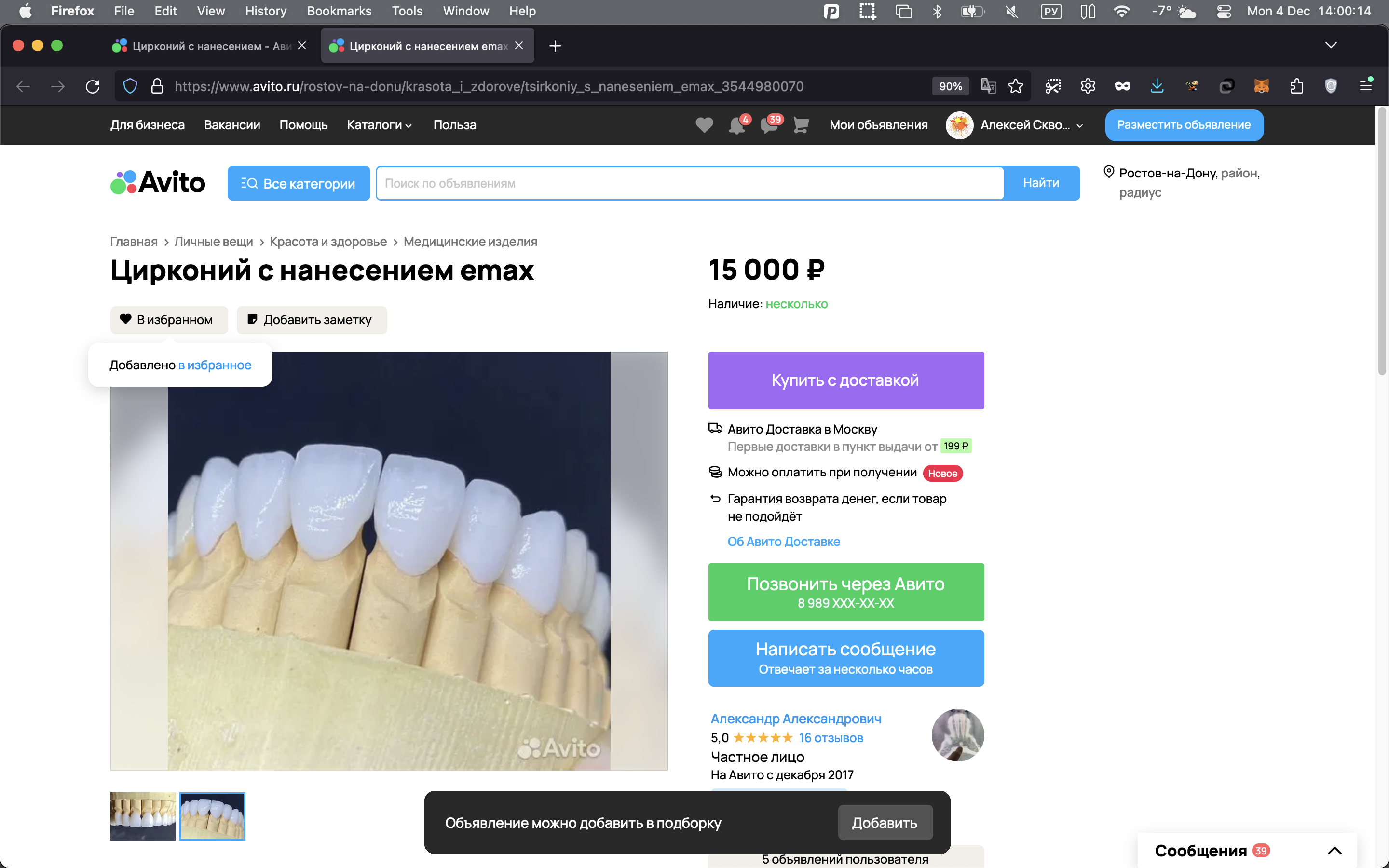Open favorites heart icon in Avito header
1389x868 pixels.
(x=704, y=124)
